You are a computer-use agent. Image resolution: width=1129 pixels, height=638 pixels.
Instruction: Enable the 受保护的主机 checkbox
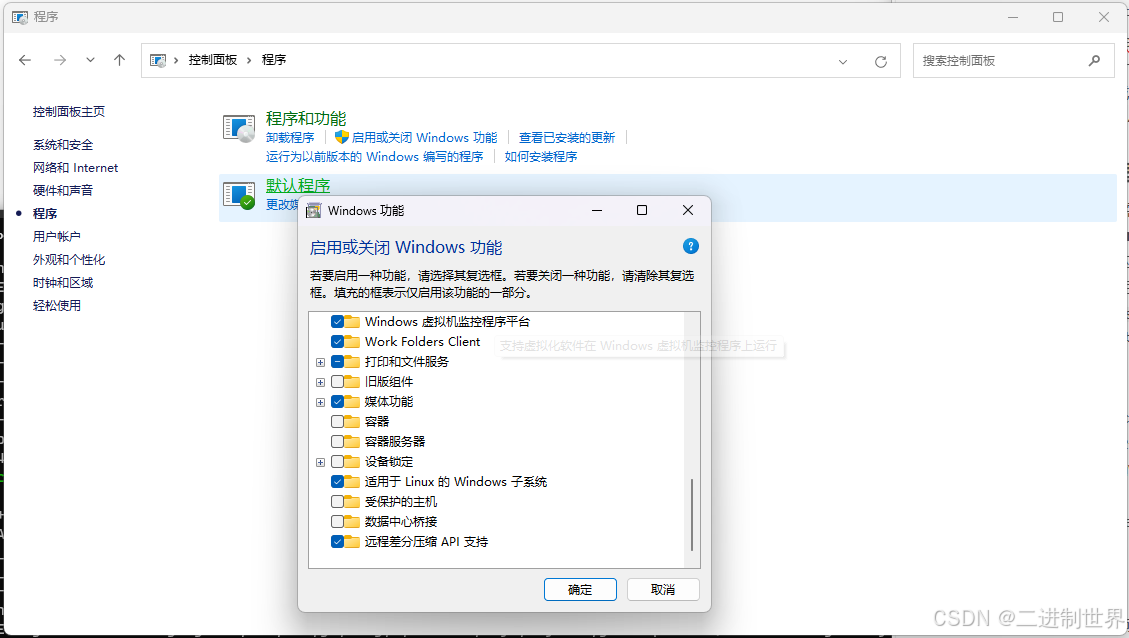(x=337, y=502)
